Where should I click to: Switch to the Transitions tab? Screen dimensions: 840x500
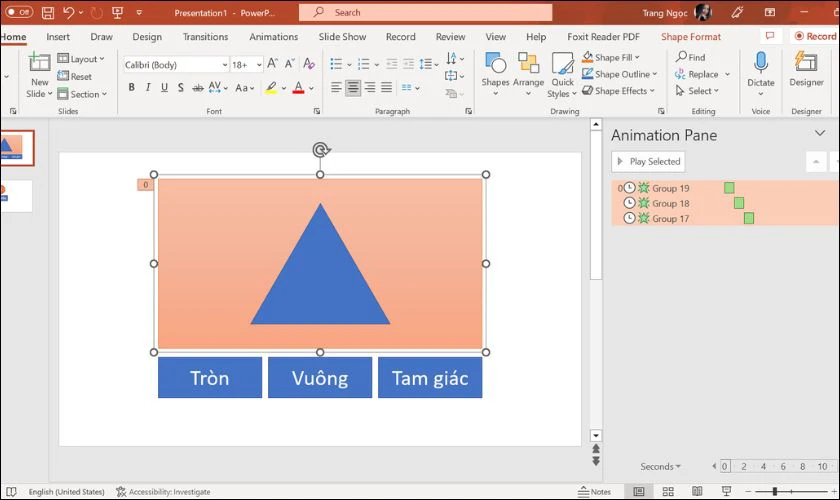pos(205,36)
